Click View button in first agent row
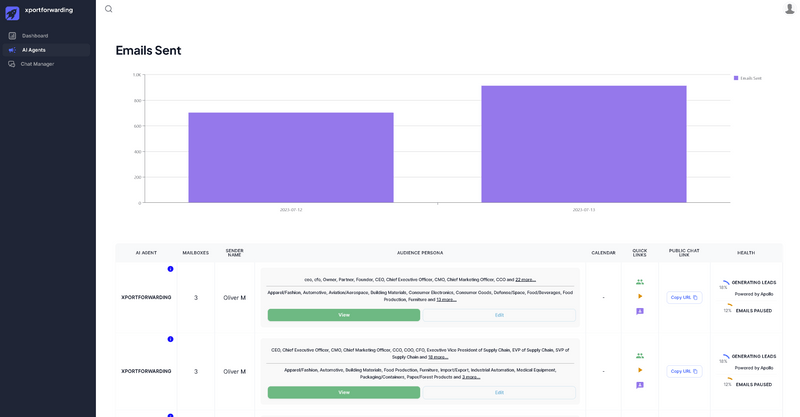 [344, 315]
